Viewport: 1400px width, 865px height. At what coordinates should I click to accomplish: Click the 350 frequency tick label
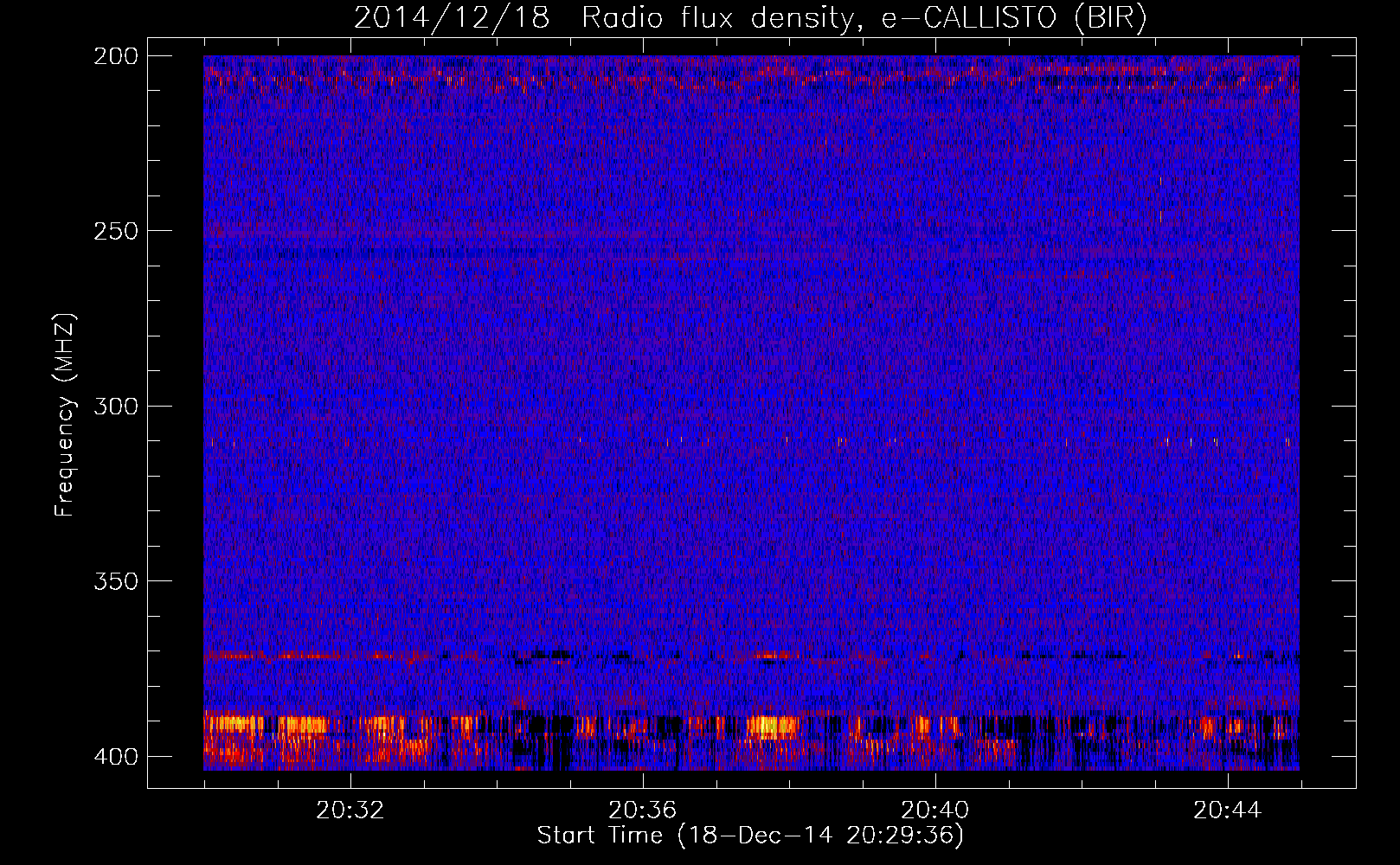[115, 580]
